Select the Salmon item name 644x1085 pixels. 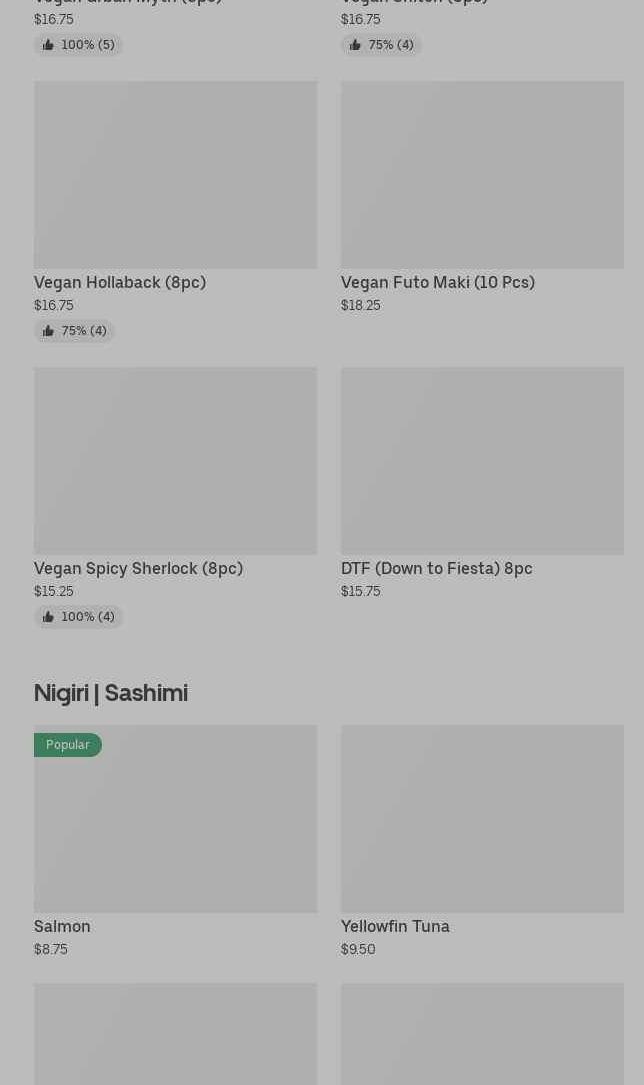(x=62, y=927)
